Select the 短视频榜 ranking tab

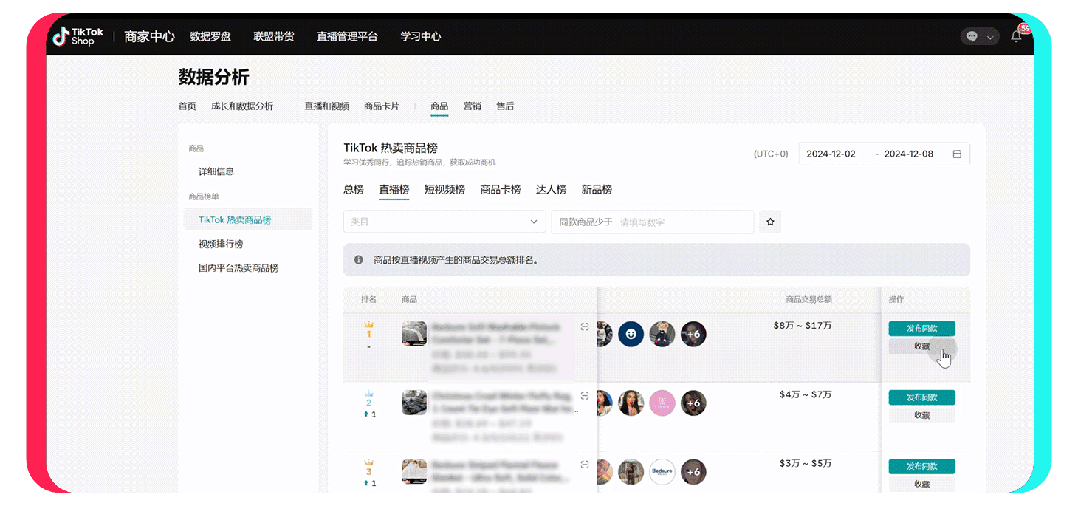tap(444, 190)
